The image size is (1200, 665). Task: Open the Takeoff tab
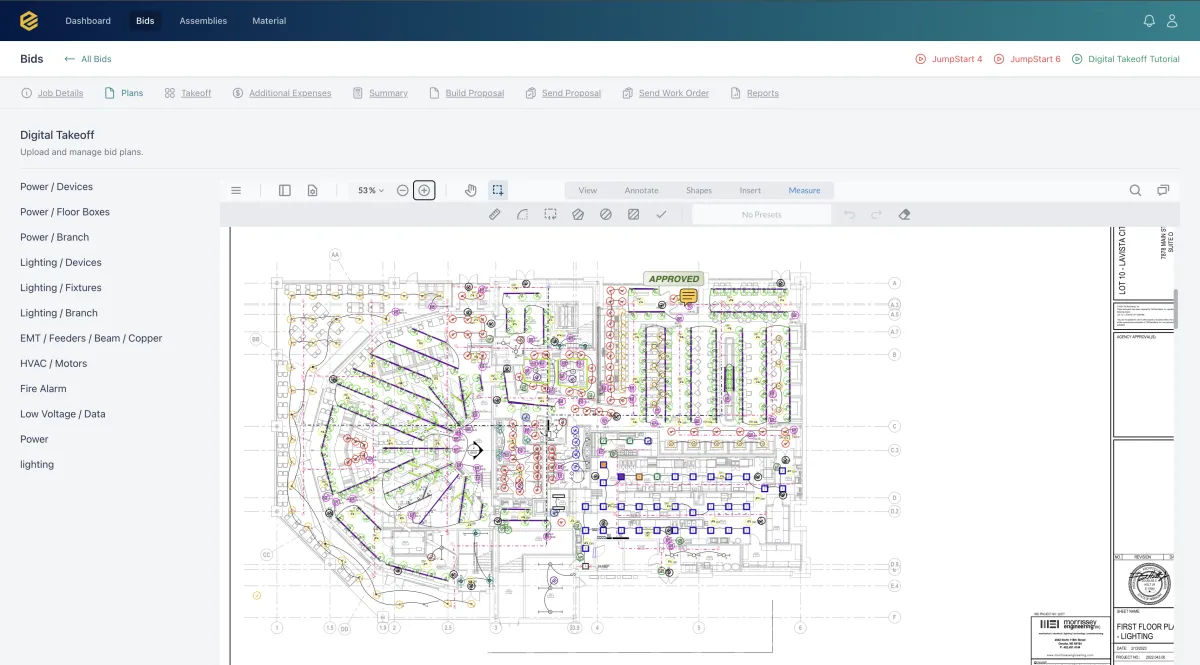point(188,93)
